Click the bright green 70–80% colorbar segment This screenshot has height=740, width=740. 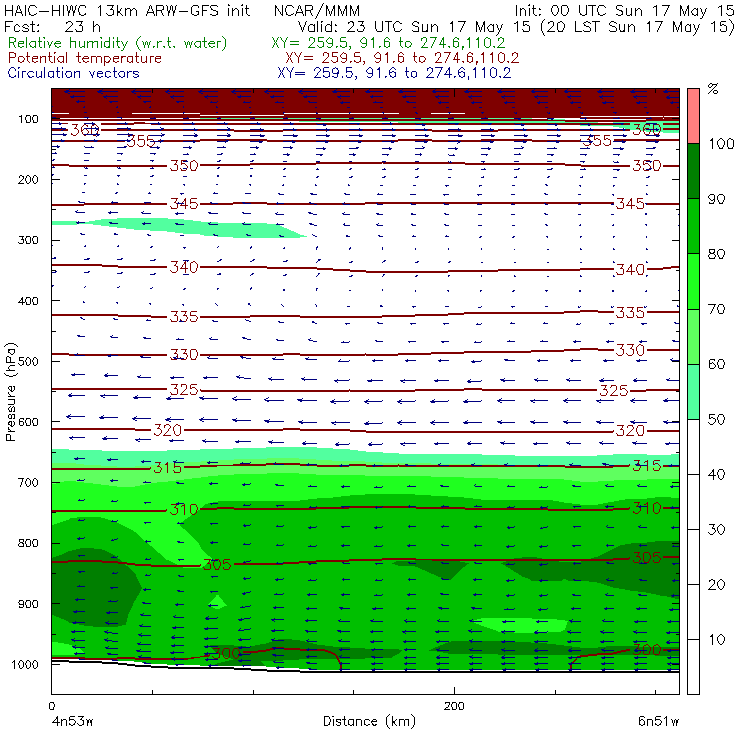tap(693, 281)
